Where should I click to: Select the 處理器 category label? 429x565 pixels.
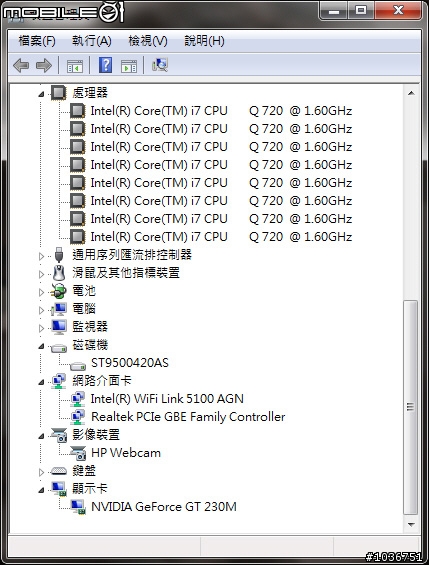point(90,93)
